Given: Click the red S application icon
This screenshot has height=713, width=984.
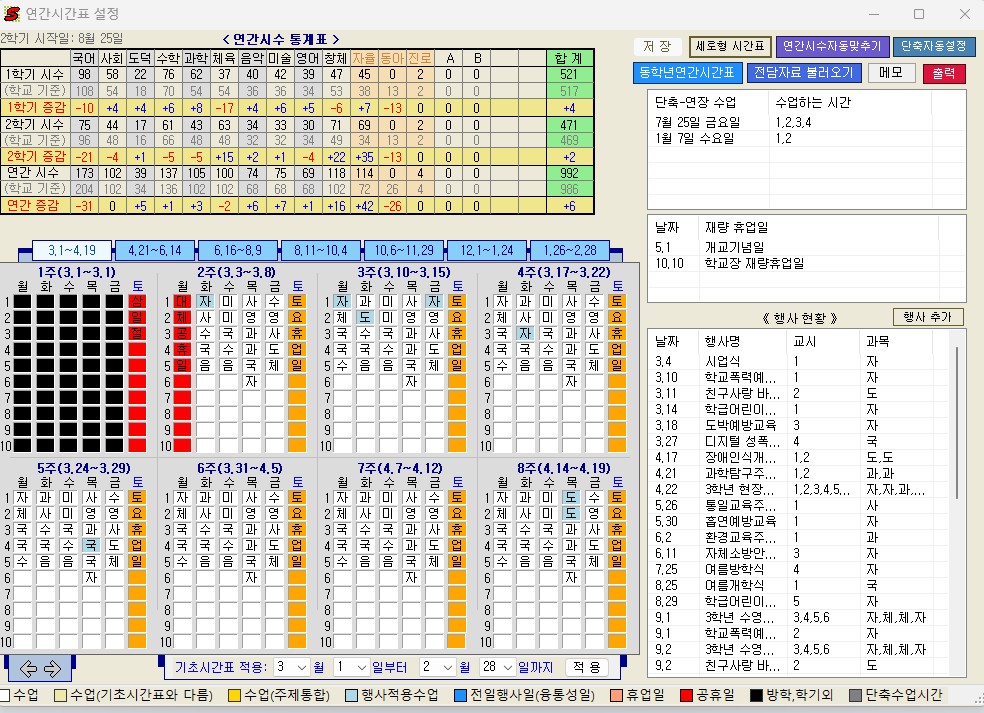Looking at the screenshot, I should pos(11,13).
